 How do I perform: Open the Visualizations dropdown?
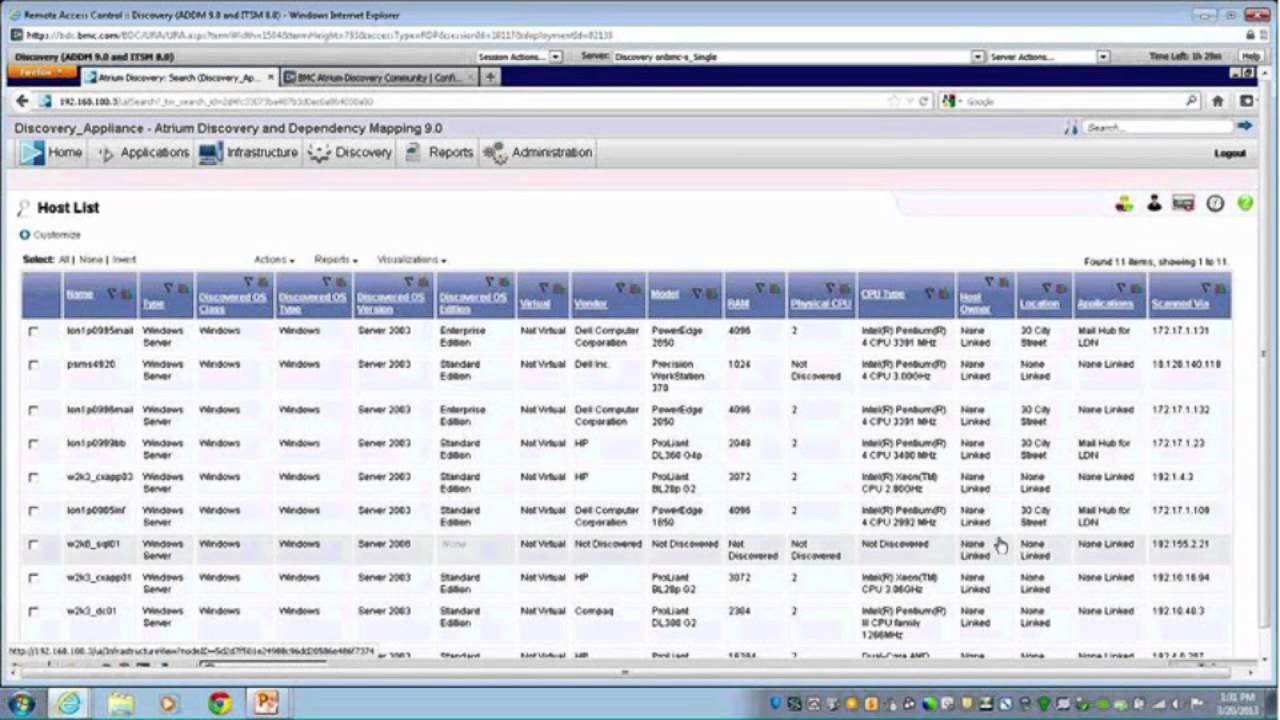tap(411, 260)
